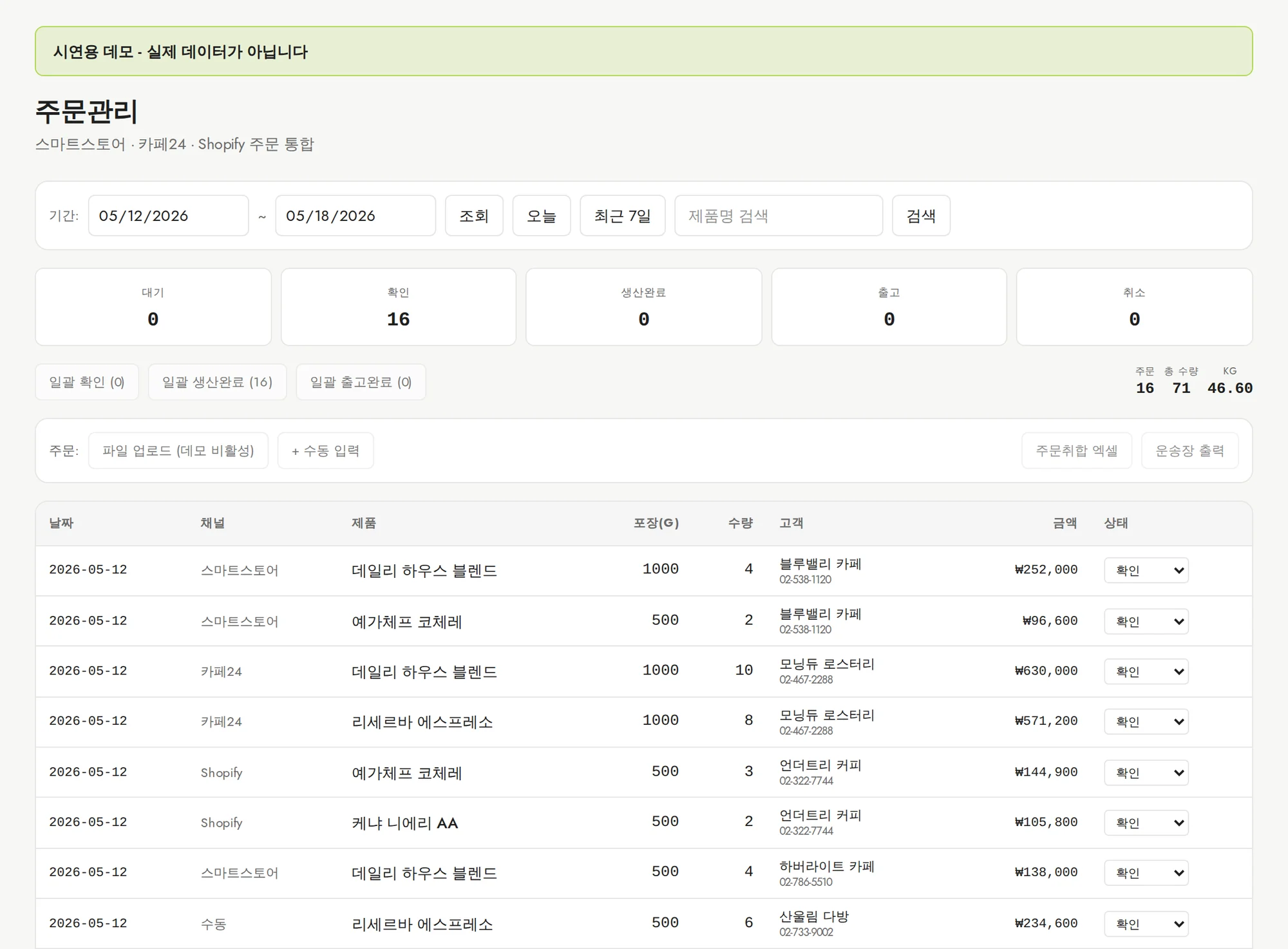Viewport: 1288px width, 949px height.
Task: Click phone number 02-733-9002
Action: pos(806,932)
